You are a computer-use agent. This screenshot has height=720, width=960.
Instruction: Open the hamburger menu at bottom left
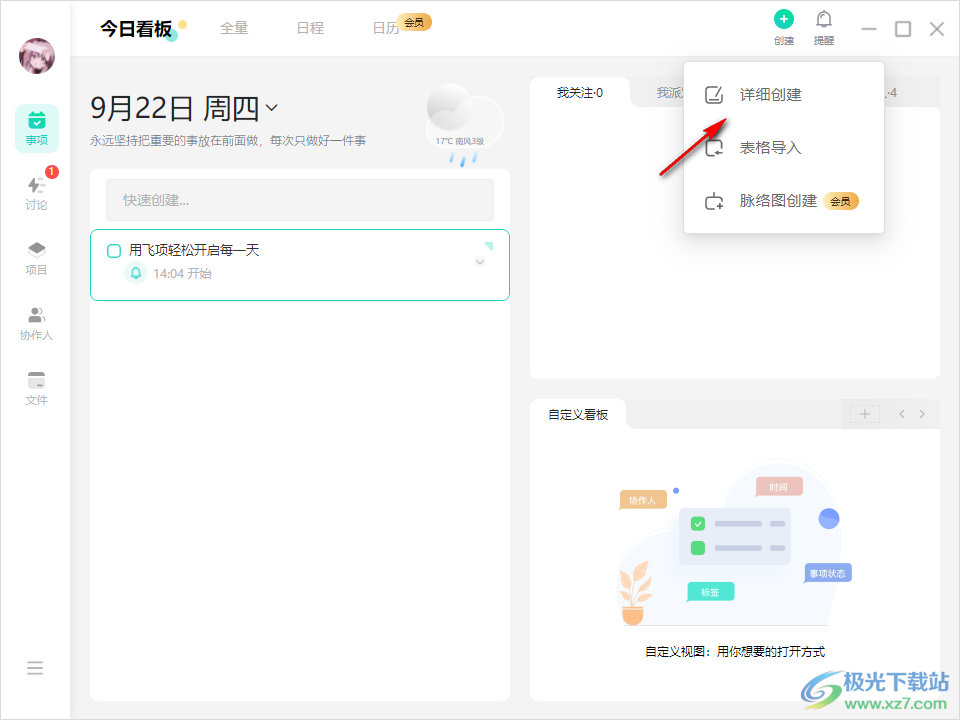click(x=36, y=667)
